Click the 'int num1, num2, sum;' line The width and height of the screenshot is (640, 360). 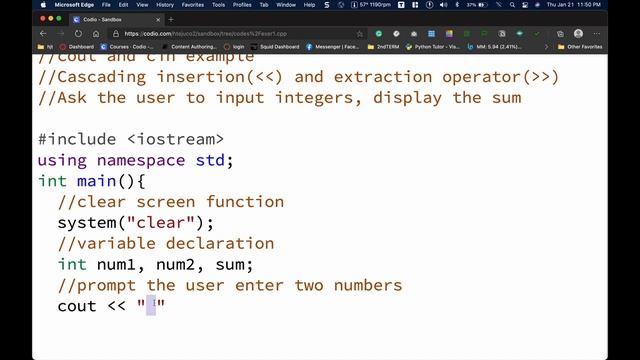pyautogui.click(x=155, y=264)
